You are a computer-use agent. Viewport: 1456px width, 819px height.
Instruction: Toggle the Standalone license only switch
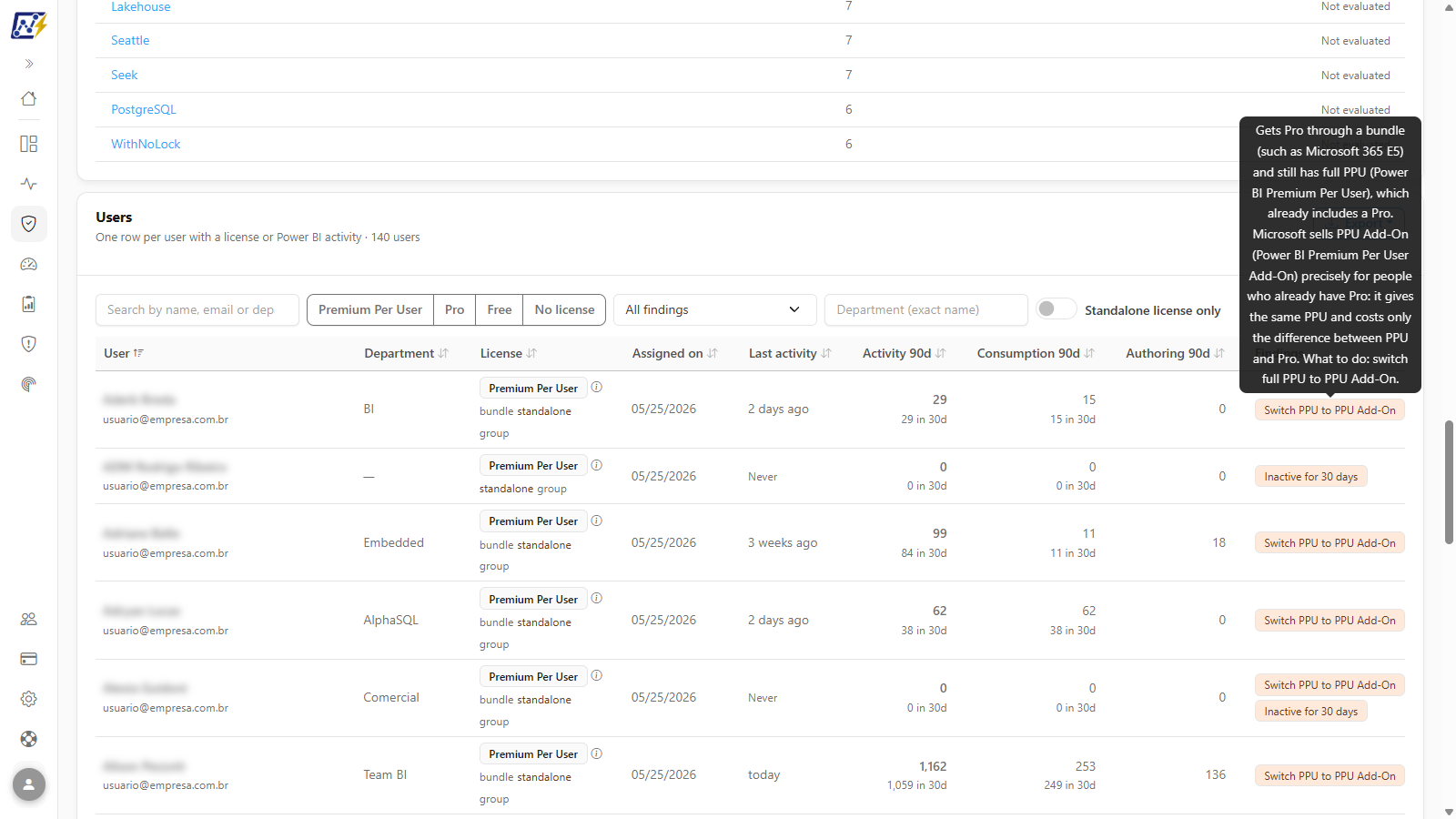(x=1057, y=309)
